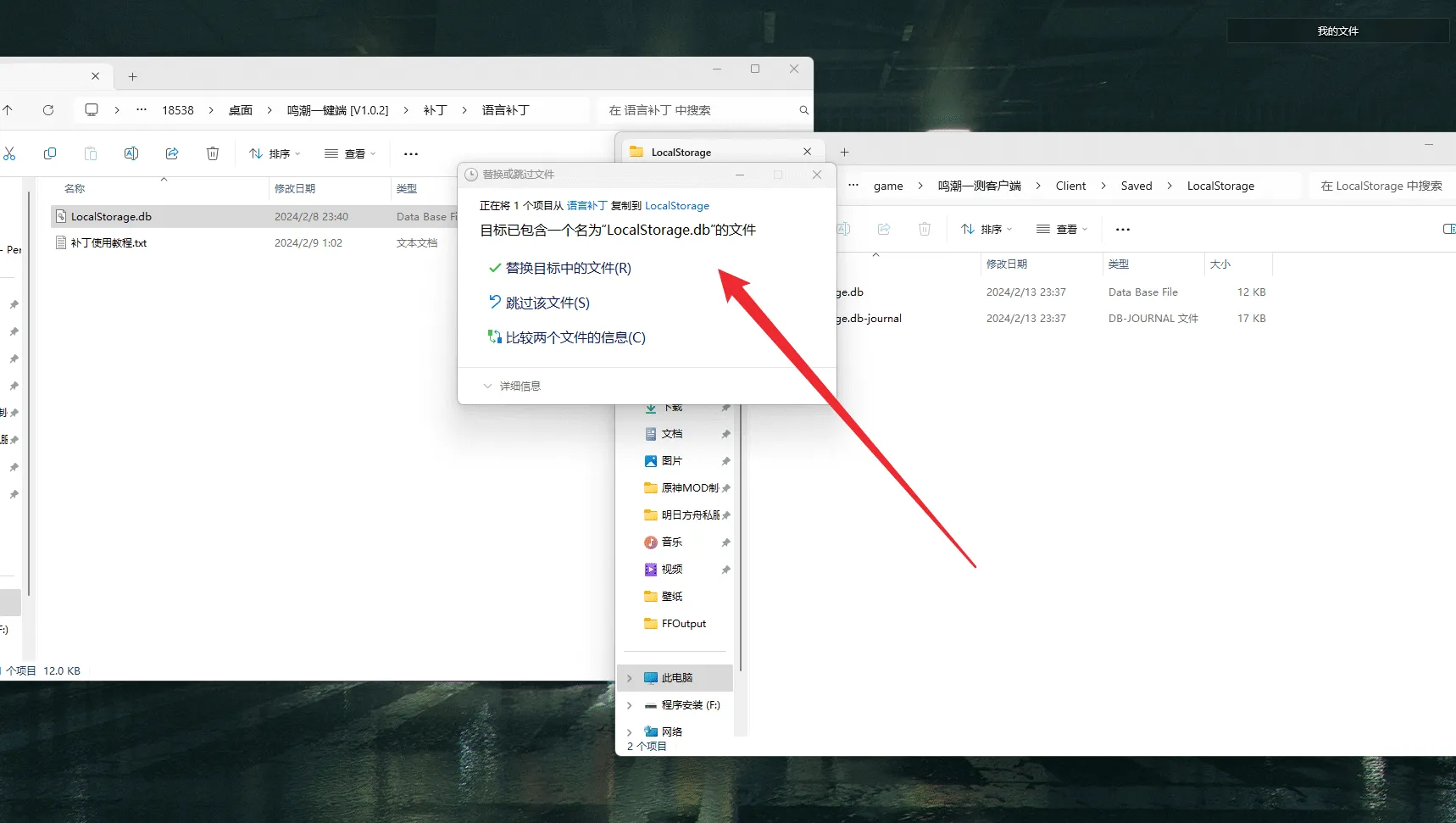
Task: Open new tab plus in left window
Action: (132, 76)
